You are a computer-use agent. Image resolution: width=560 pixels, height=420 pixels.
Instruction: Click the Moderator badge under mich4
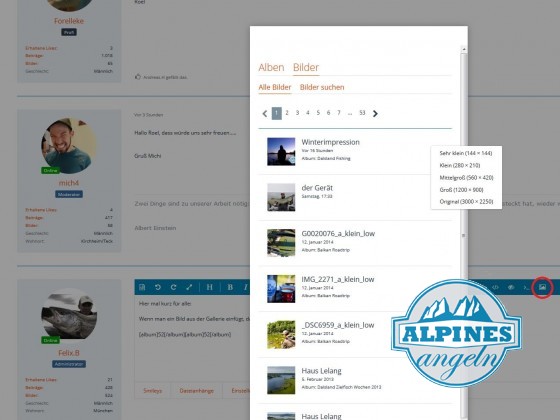click(69, 194)
